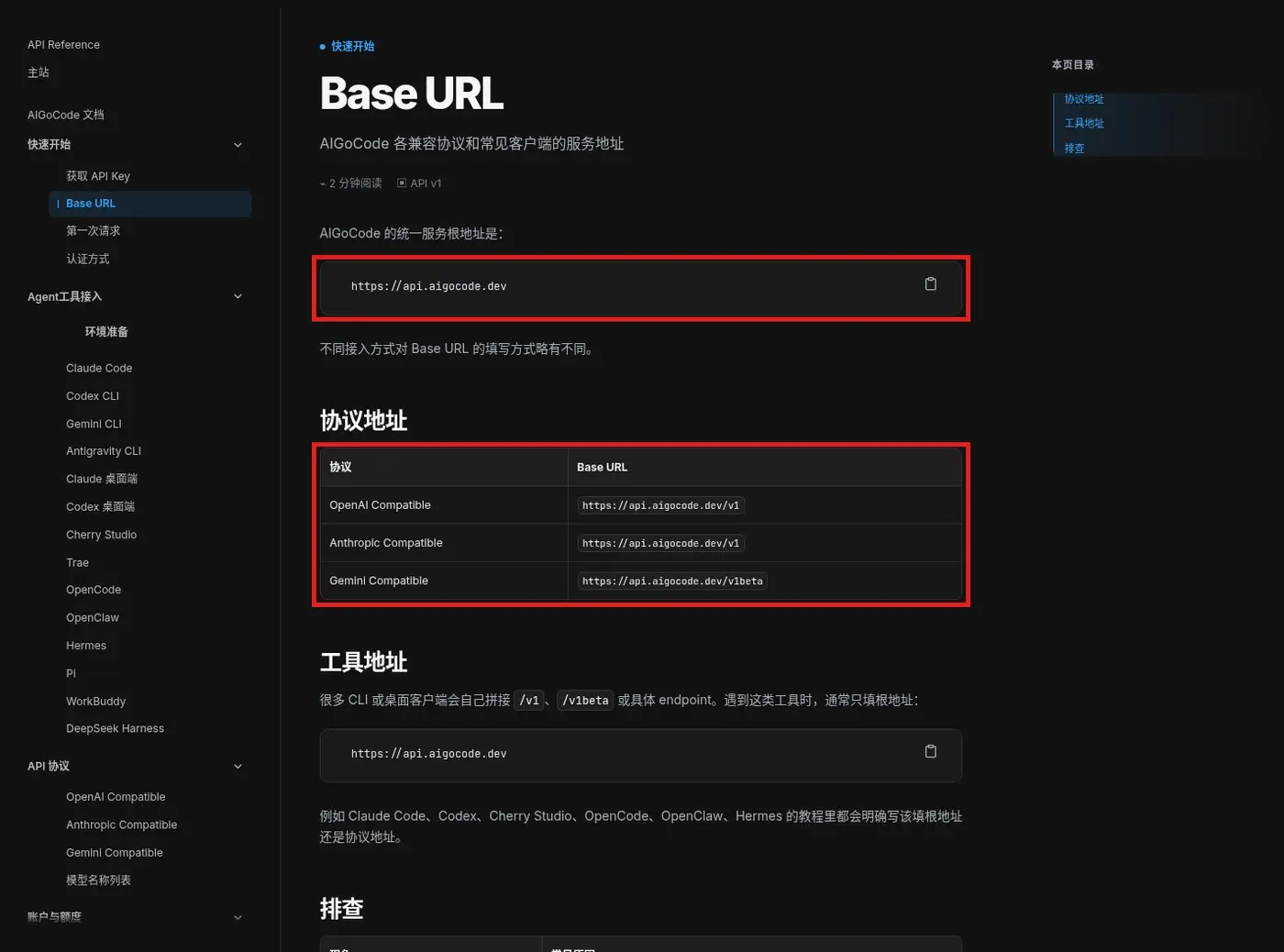Go to 主站 link in sidebar

click(39, 72)
